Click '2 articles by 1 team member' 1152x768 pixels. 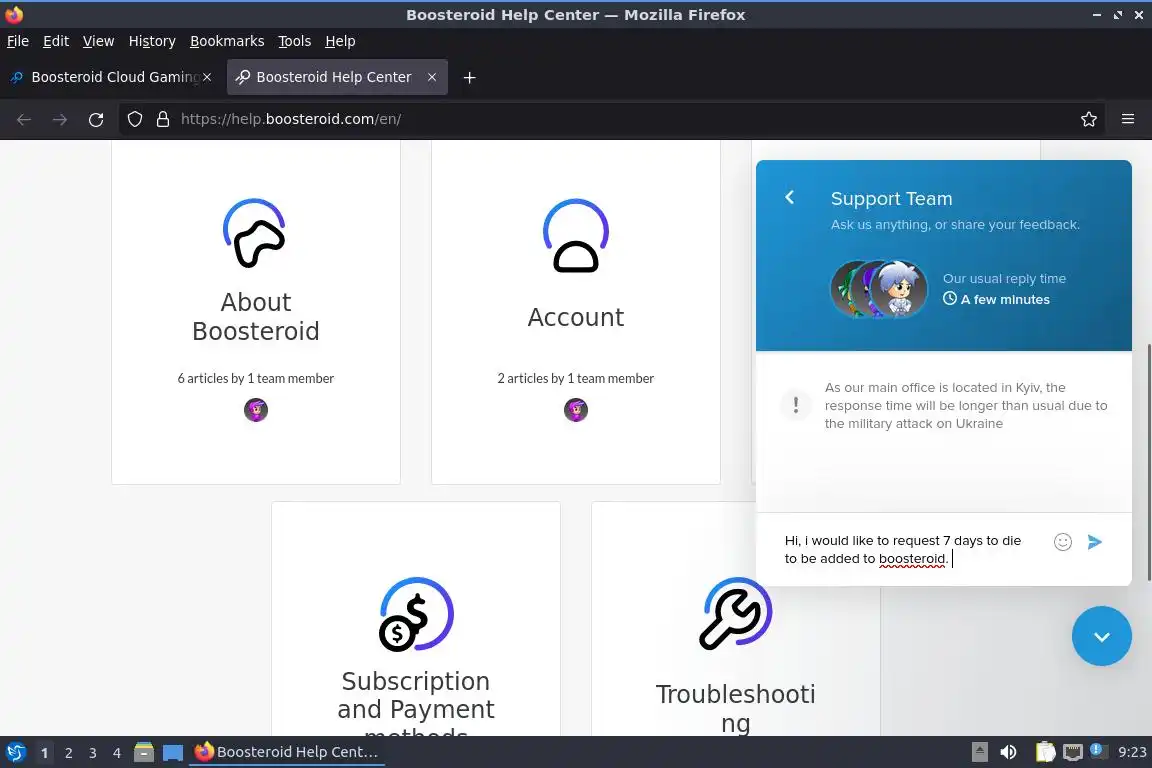coord(576,378)
